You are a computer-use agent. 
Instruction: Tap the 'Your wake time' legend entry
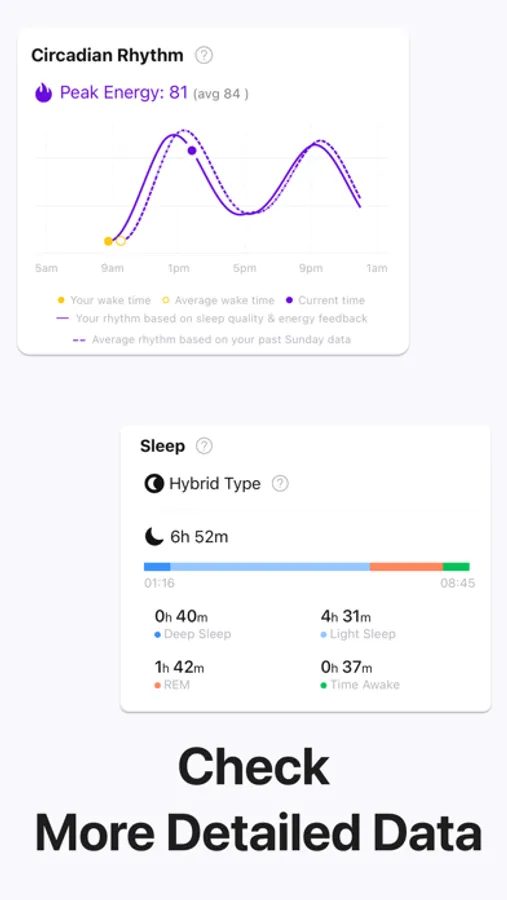coord(104,300)
